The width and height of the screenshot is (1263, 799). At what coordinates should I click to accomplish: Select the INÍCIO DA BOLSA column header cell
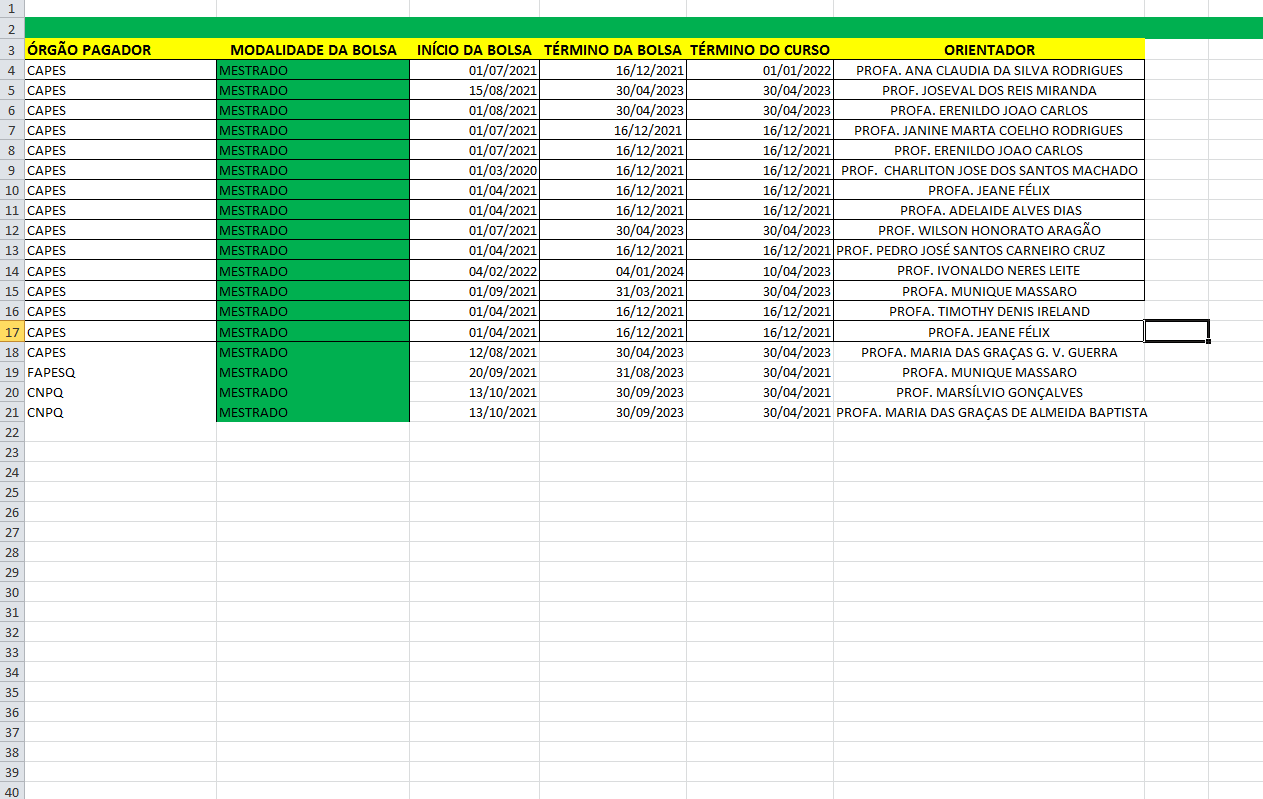pyautogui.click(x=474, y=50)
